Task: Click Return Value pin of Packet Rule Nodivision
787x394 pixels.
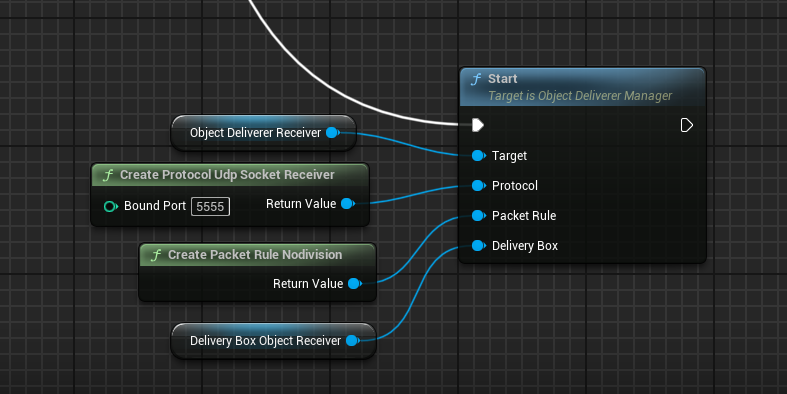Action: (355, 284)
